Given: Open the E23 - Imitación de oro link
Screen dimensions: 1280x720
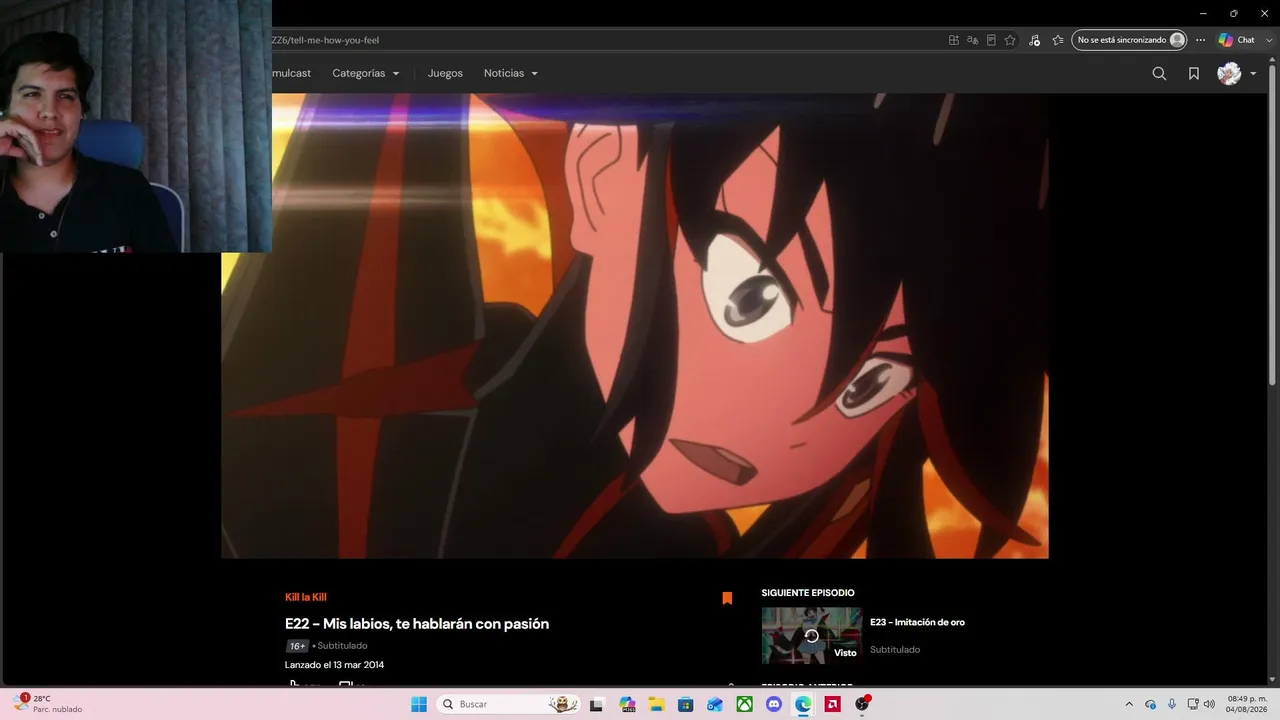Looking at the screenshot, I should [917, 622].
